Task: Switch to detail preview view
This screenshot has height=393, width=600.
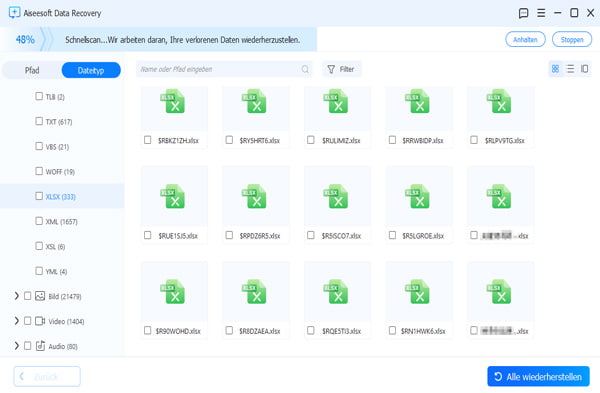Action: point(584,69)
